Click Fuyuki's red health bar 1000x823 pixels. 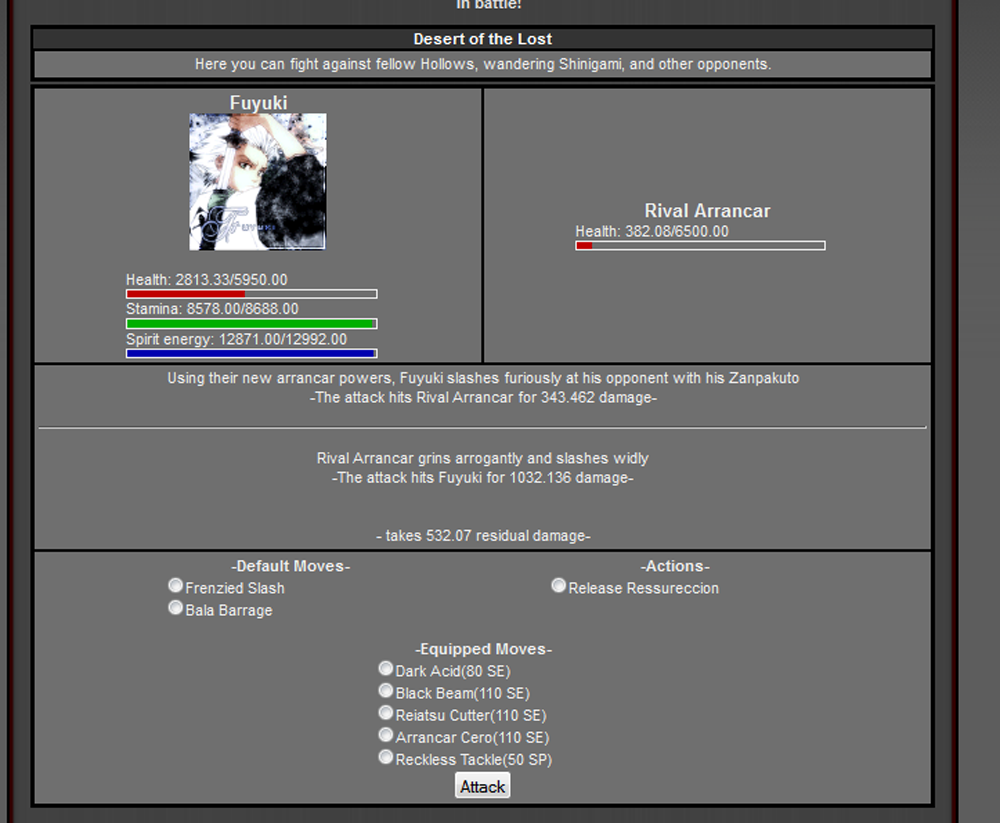[x=252, y=294]
